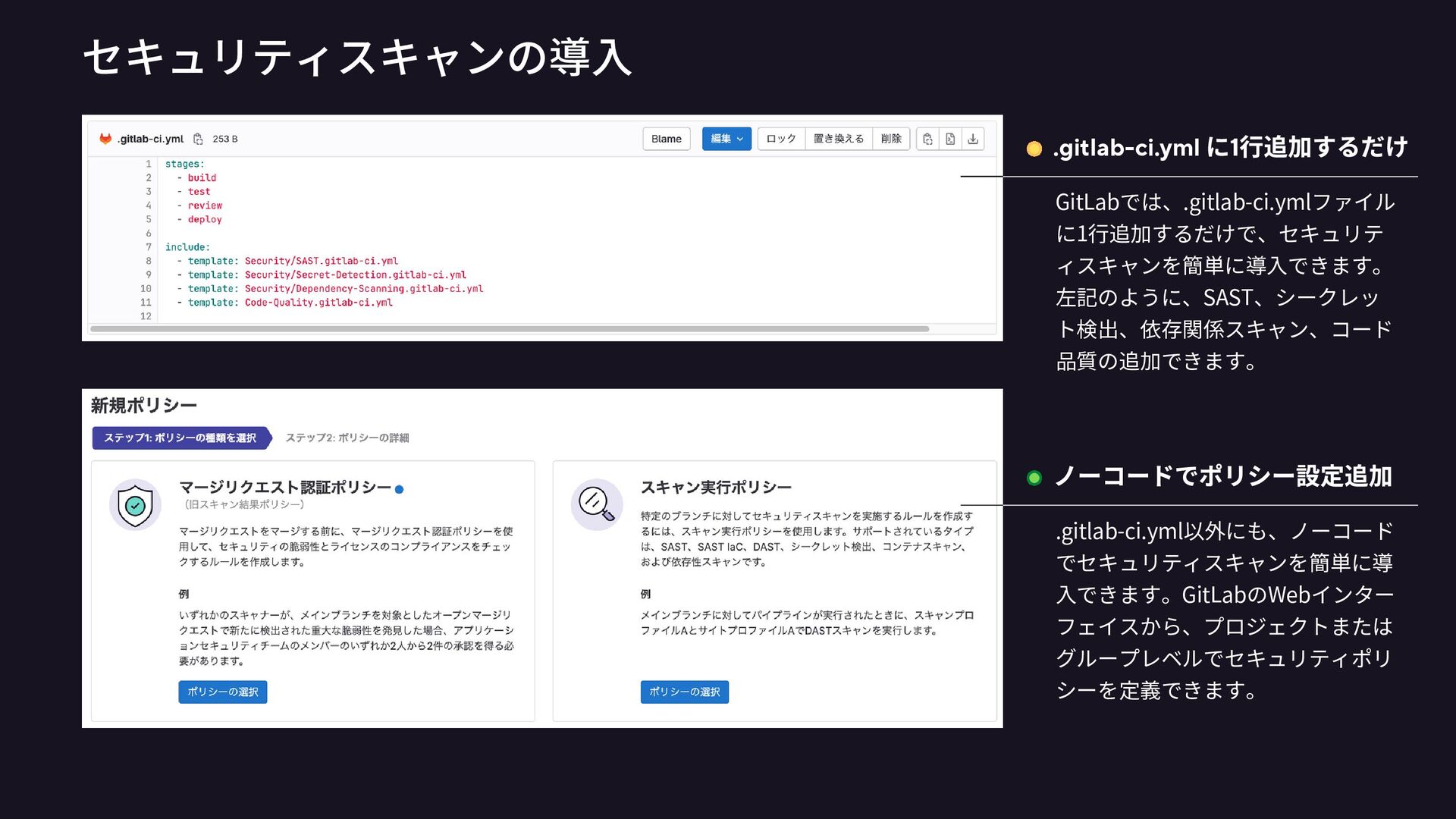Click the shield icon for merge request approval policy
Image resolution: width=1456 pixels, height=819 pixels.
coord(135,505)
